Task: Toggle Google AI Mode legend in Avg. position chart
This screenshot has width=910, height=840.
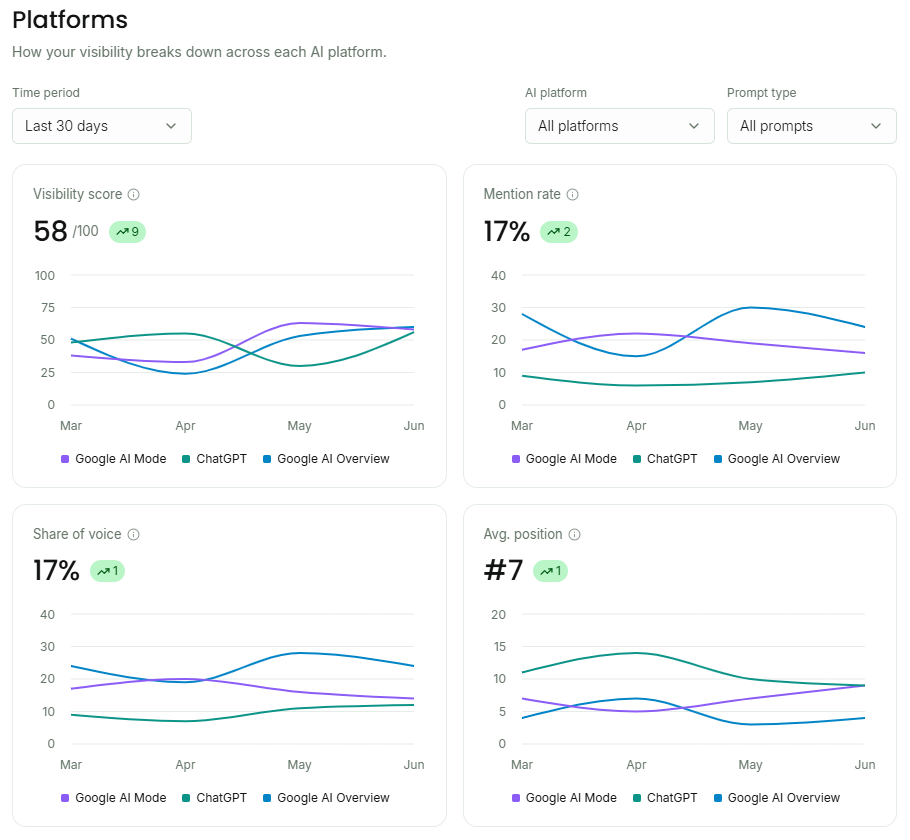Action: click(564, 798)
